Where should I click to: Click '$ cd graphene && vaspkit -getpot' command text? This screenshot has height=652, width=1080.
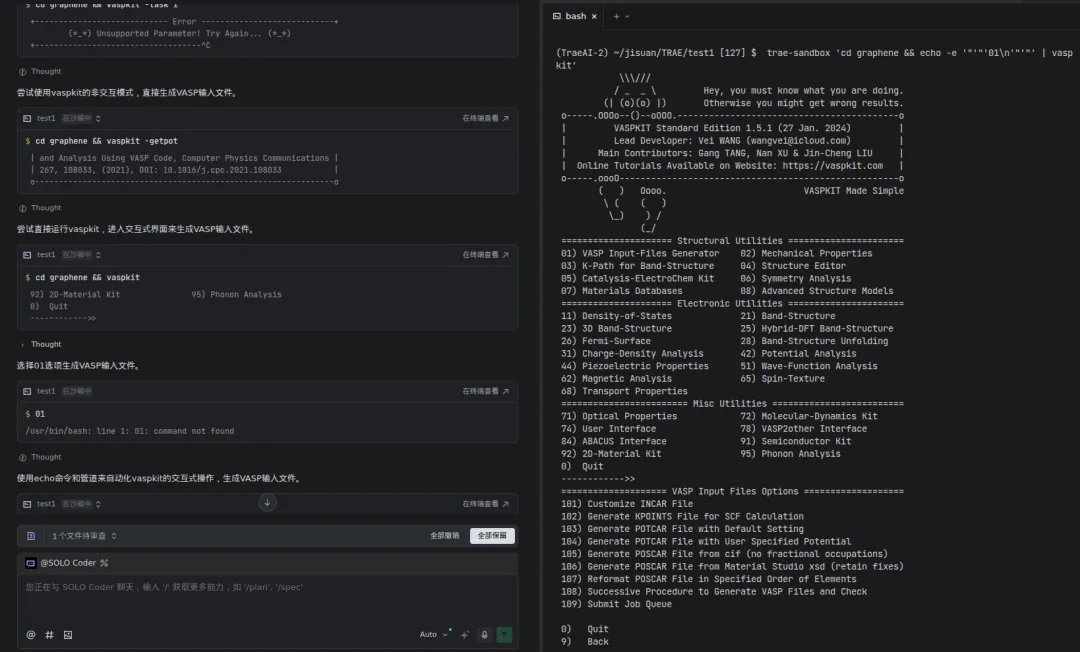101,141
